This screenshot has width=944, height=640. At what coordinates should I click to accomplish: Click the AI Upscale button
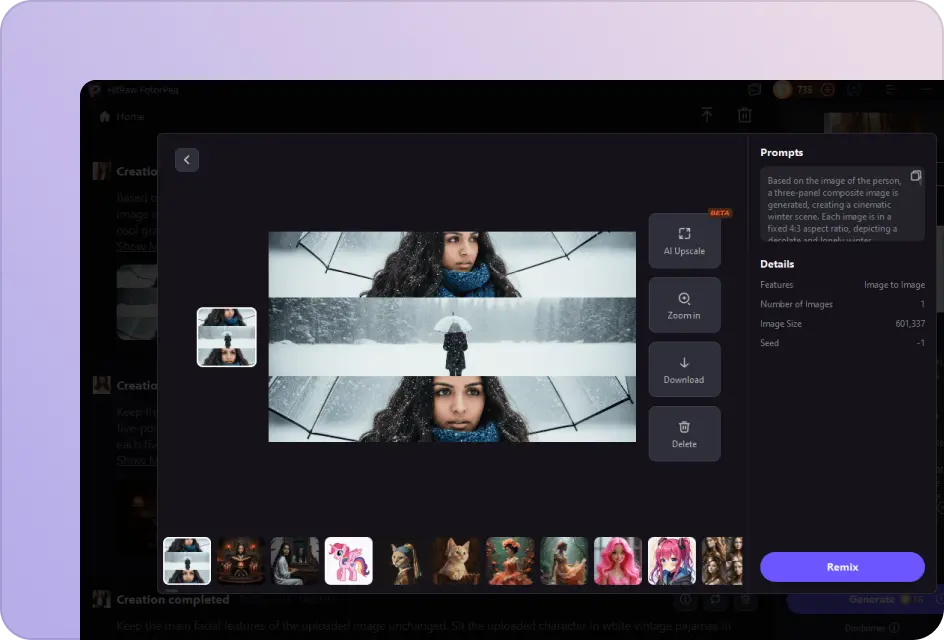(684, 241)
